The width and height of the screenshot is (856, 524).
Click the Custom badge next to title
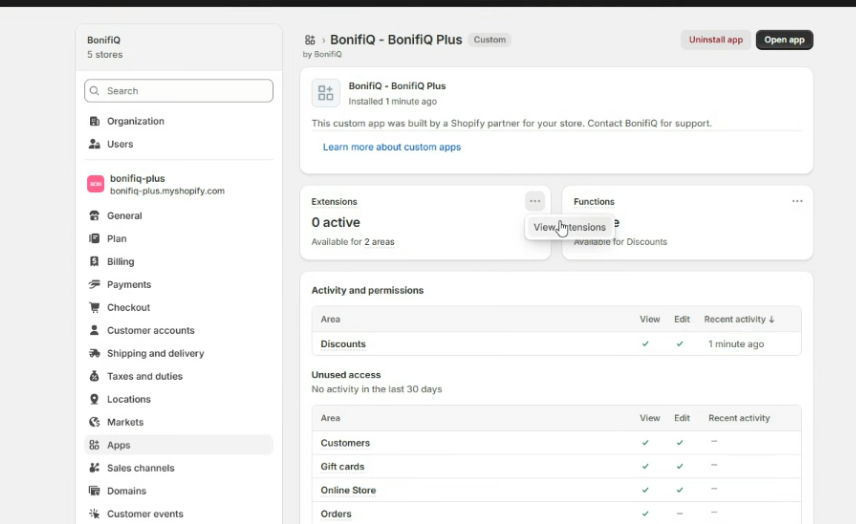click(490, 40)
